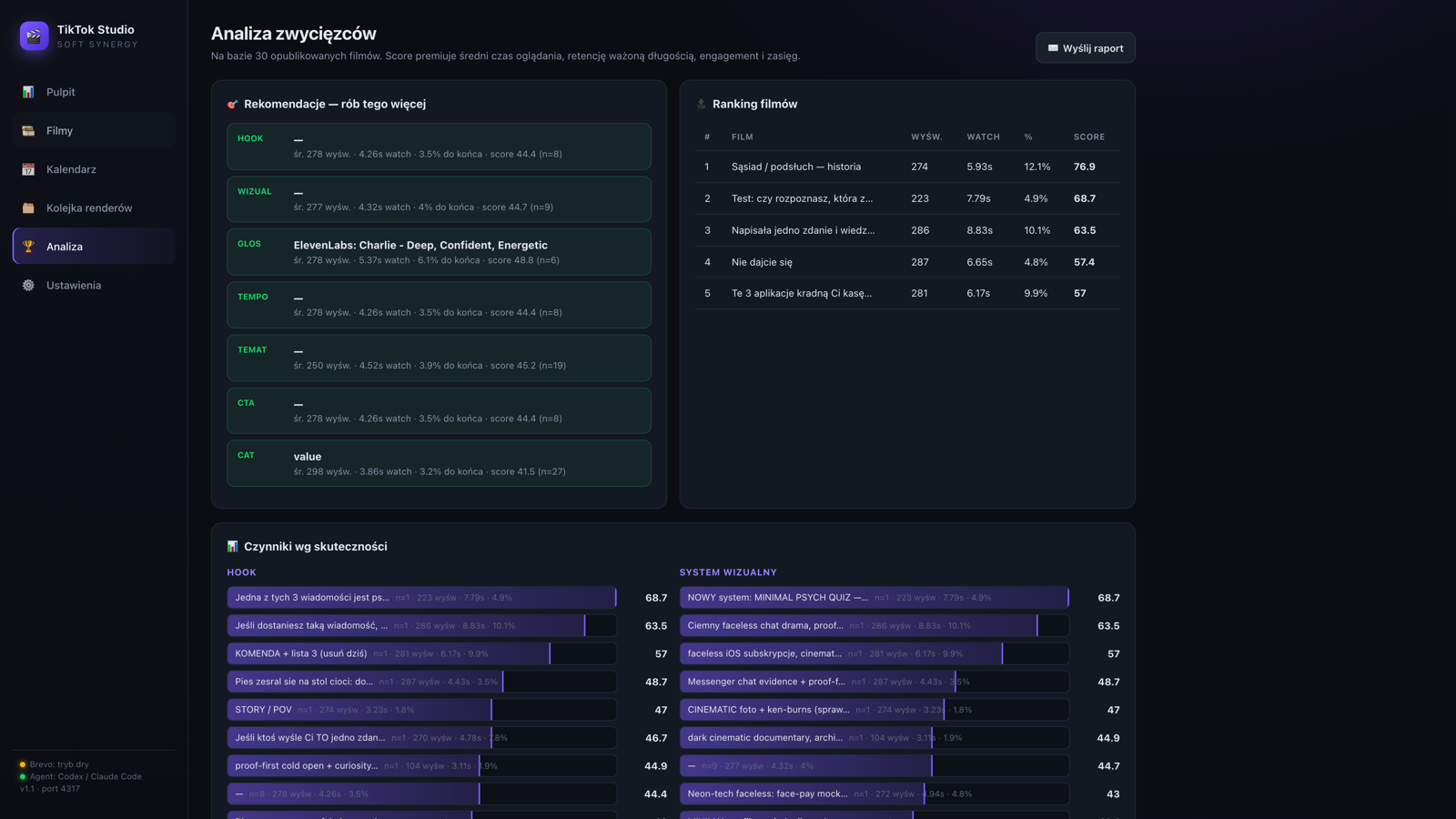1456x819 pixels.
Task: Click the KOMENDA + lista 3 hook bar
Action: (x=421, y=653)
